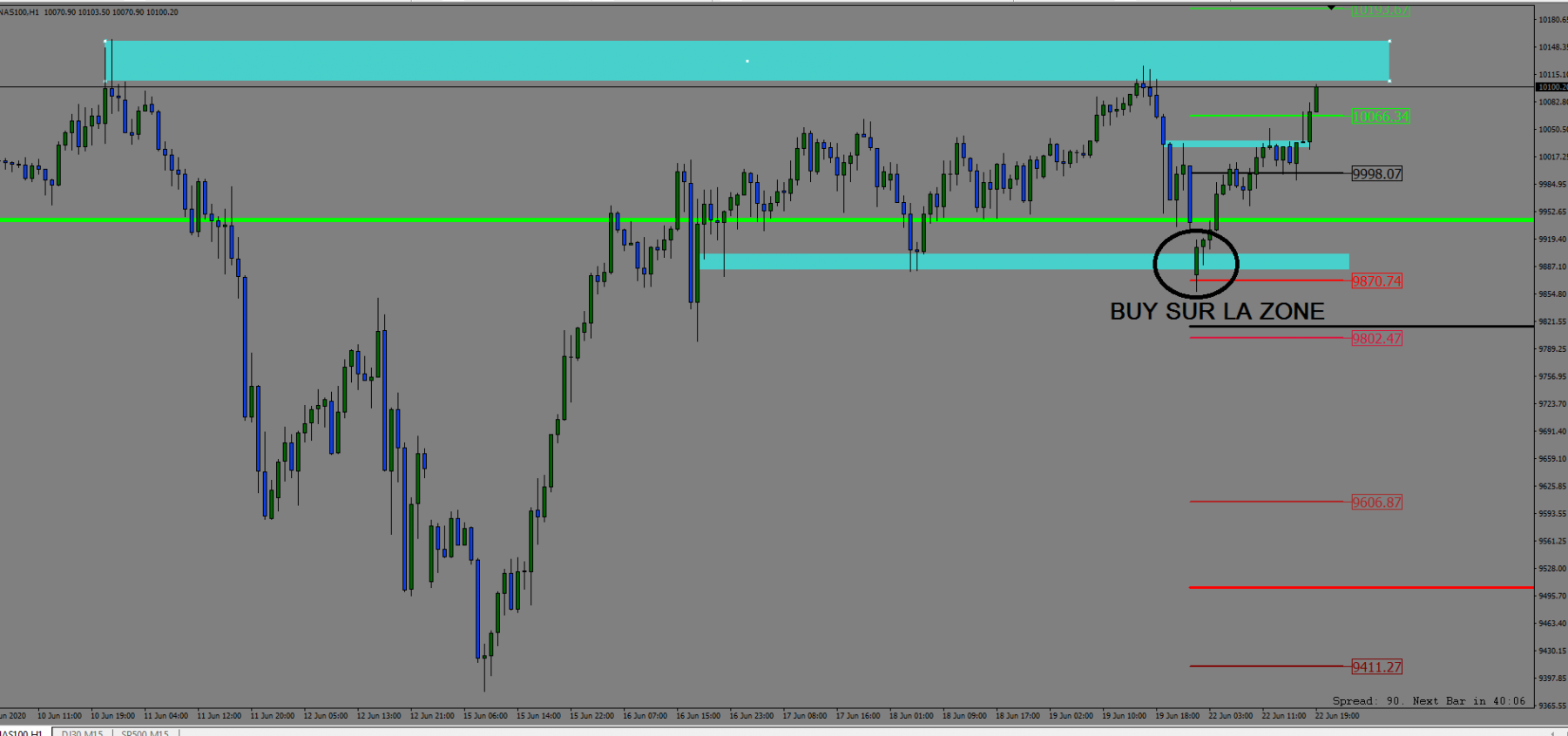
Task: Select the large top cyan resistance rectangle
Action: 747,61
